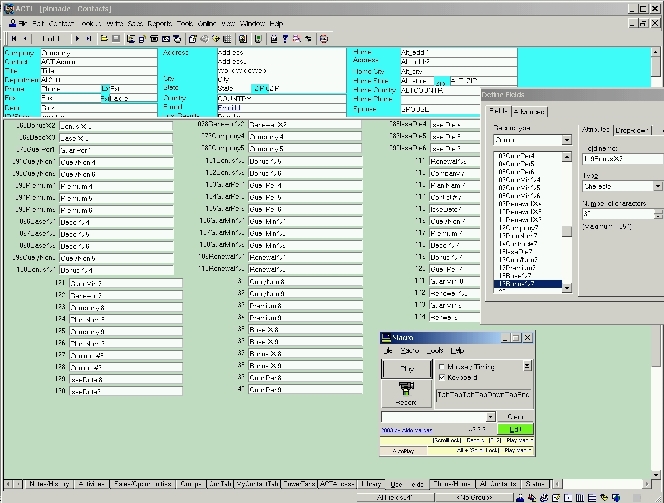The width and height of the screenshot is (664, 503).
Task: Click the No Group status bar button
Action: [x=474, y=497]
